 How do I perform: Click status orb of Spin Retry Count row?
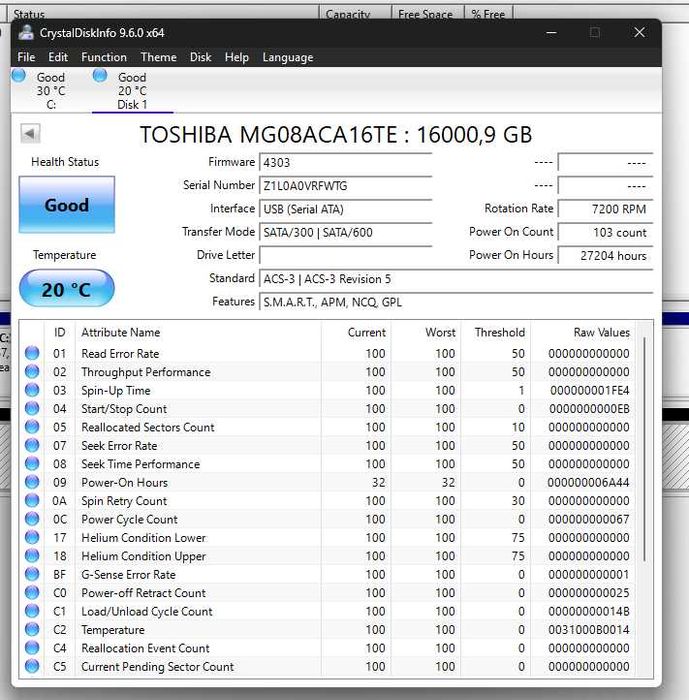click(32, 500)
